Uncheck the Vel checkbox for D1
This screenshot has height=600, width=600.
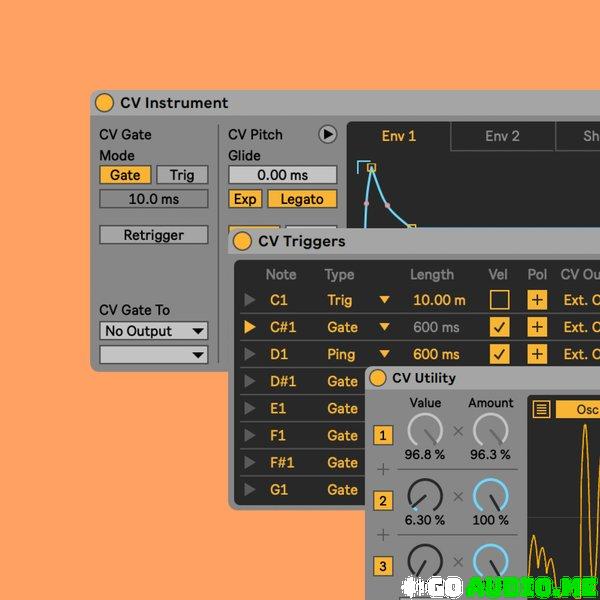pyautogui.click(x=499, y=354)
